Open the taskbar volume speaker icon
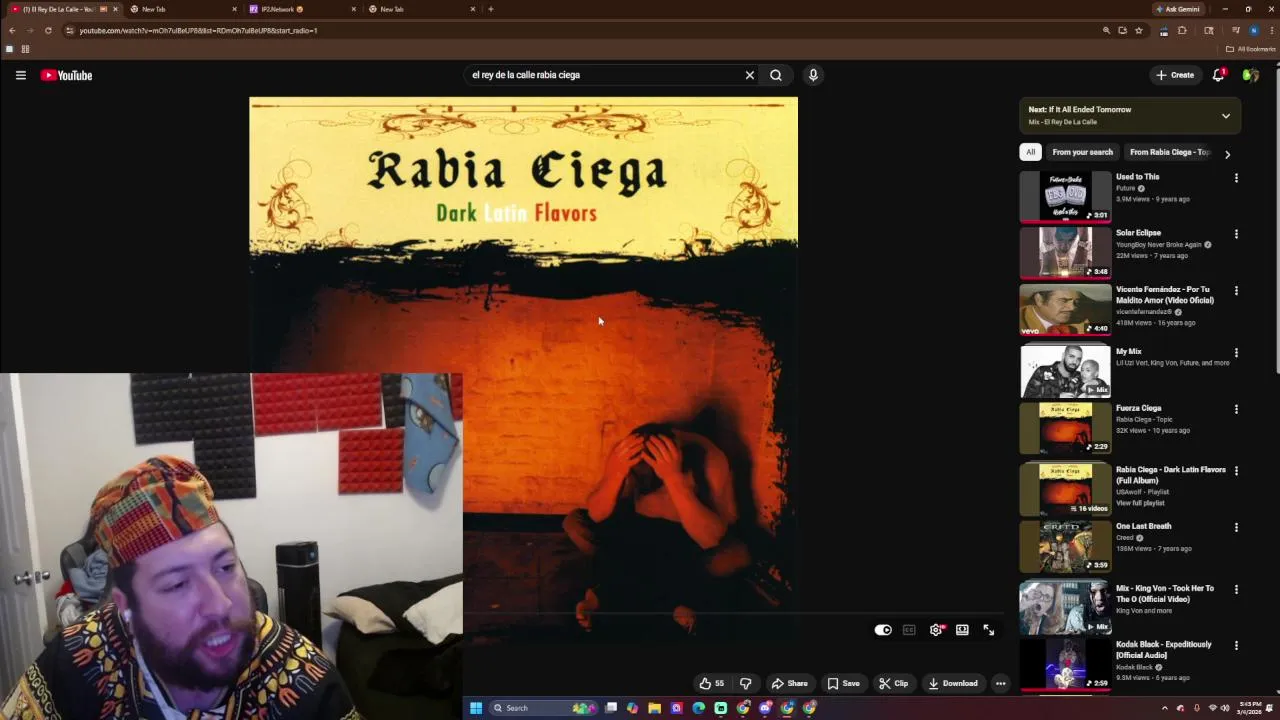 click(1225, 708)
